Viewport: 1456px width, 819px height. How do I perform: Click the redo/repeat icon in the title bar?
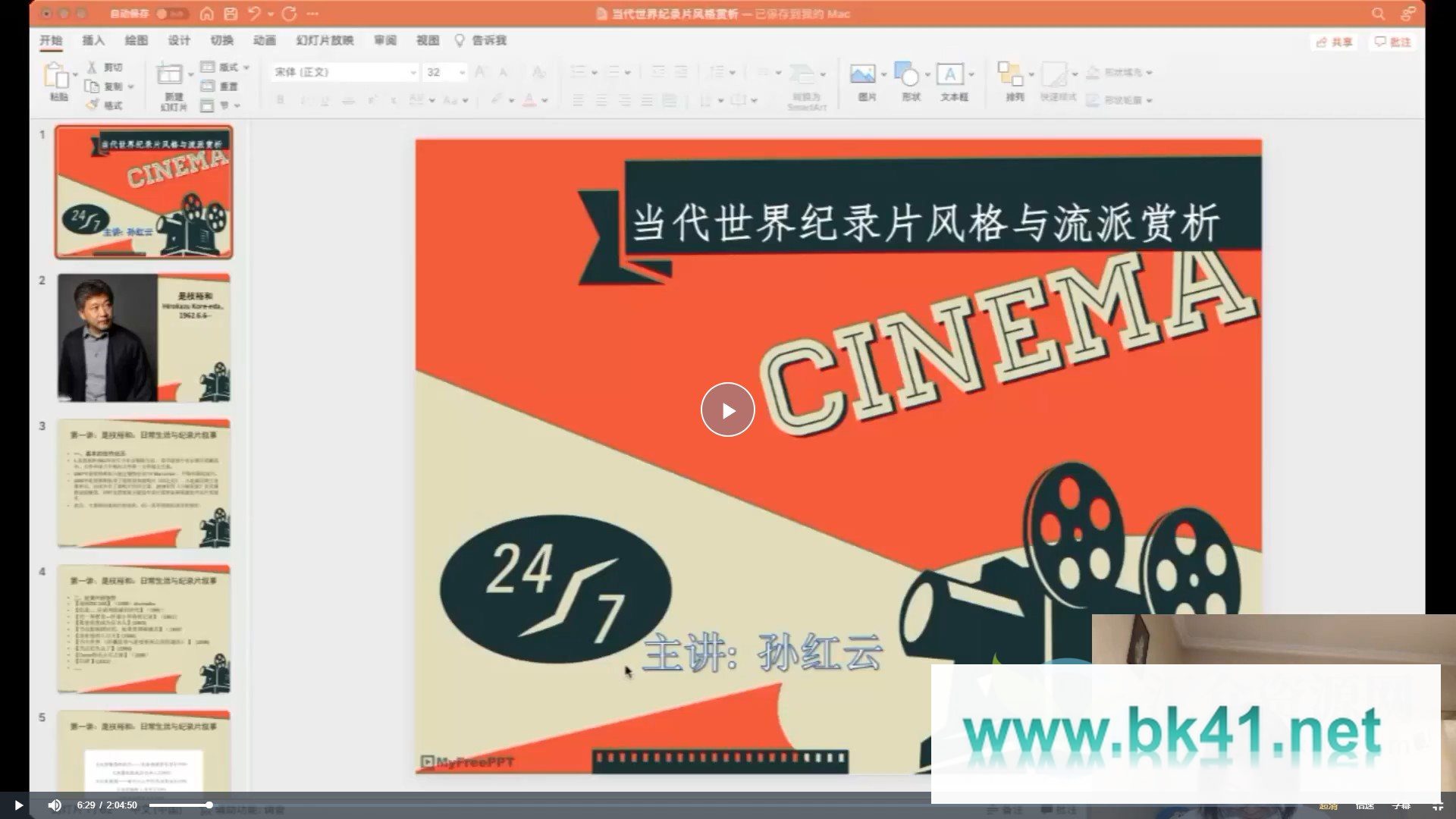click(x=289, y=14)
